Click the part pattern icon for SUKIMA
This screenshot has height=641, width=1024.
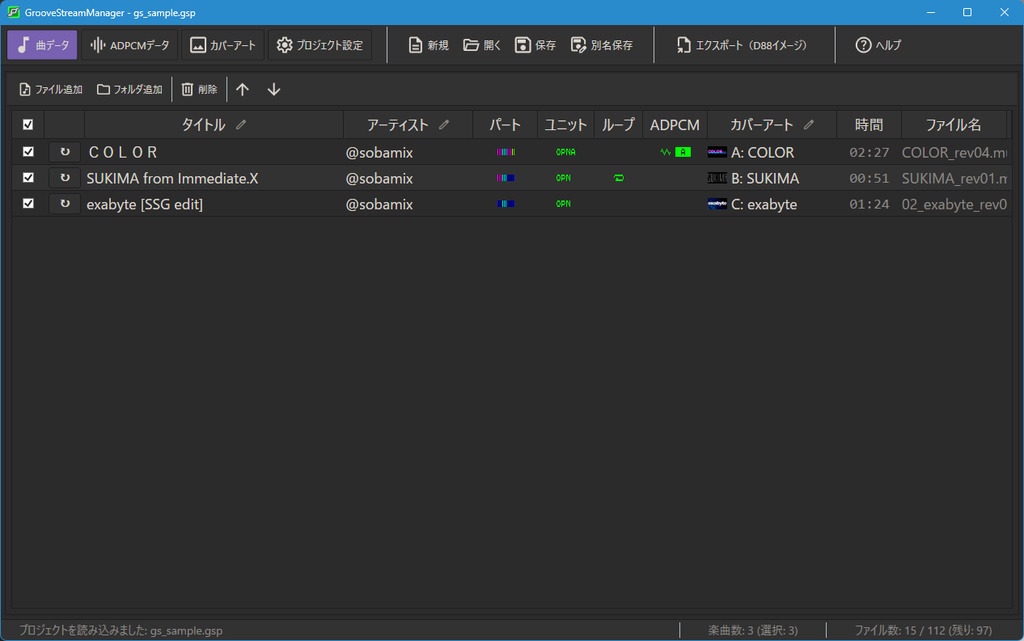pos(505,178)
